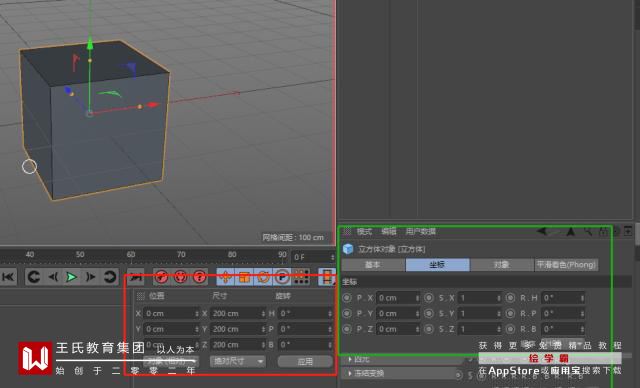Toggle animation dot for S.X

(429, 298)
